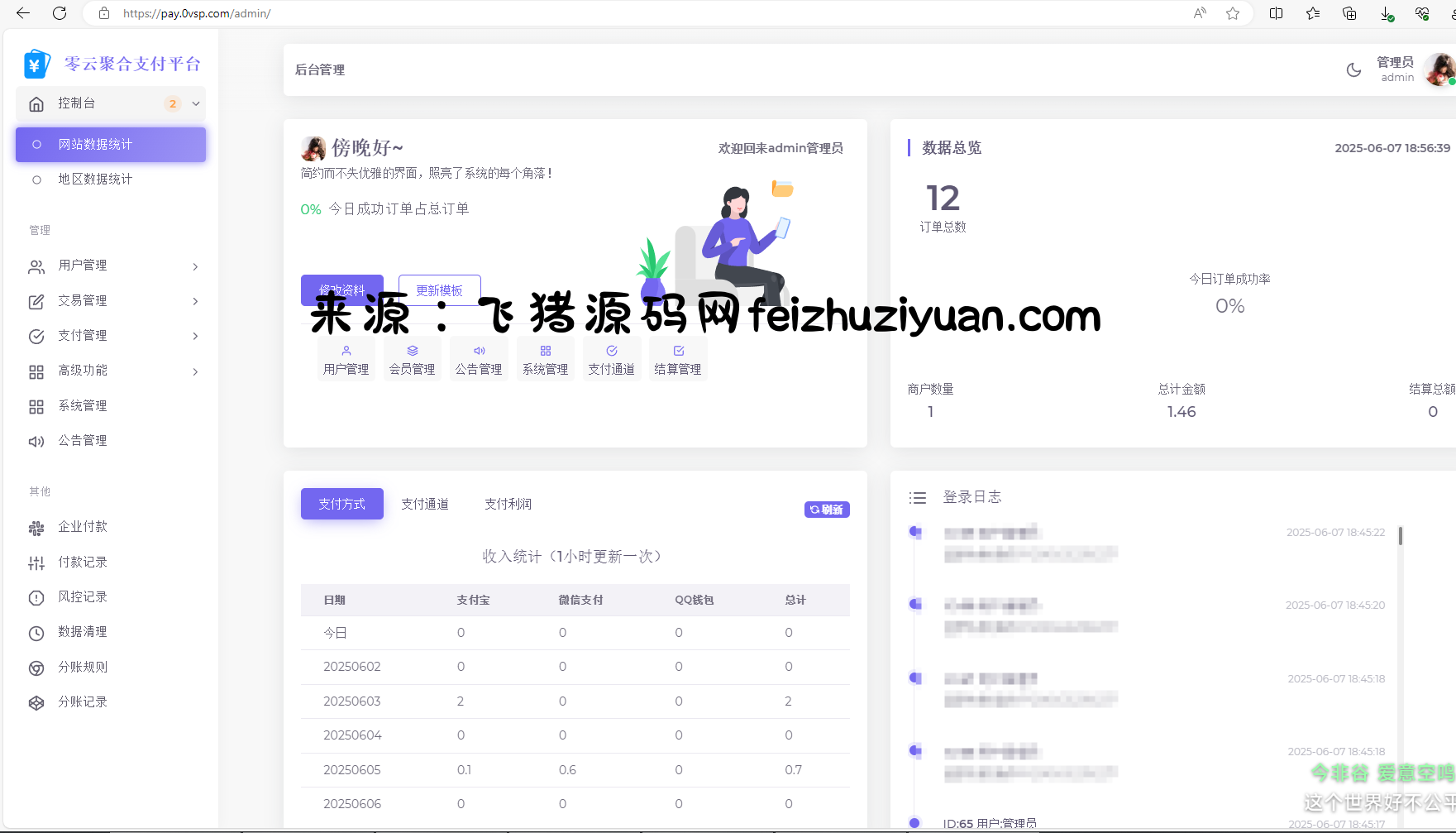The image size is (1456, 833).
Task: Click the 更新模板 button
Action: click(439, 290)
